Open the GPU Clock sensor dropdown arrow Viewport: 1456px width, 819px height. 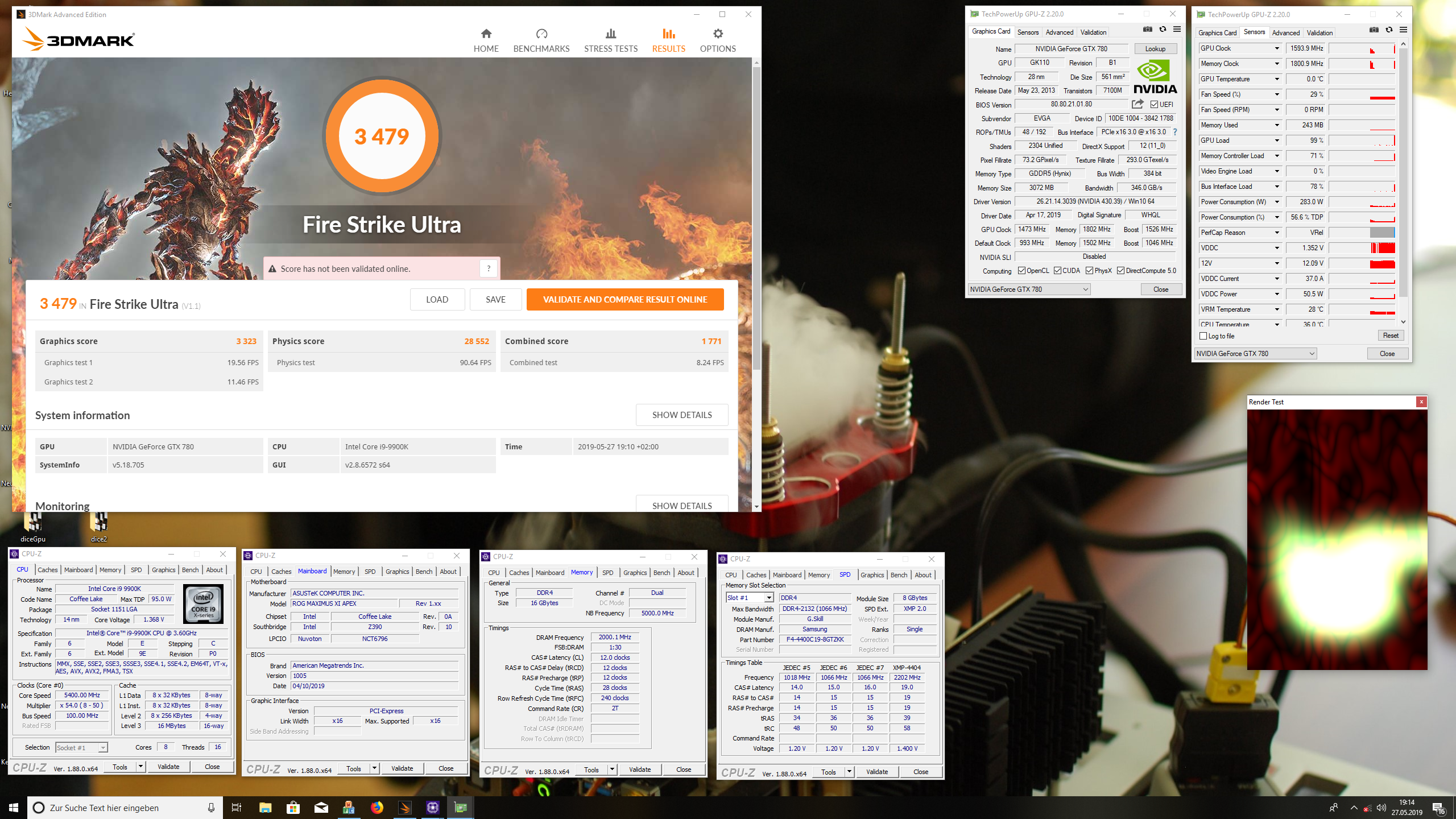click(1277, 48)
